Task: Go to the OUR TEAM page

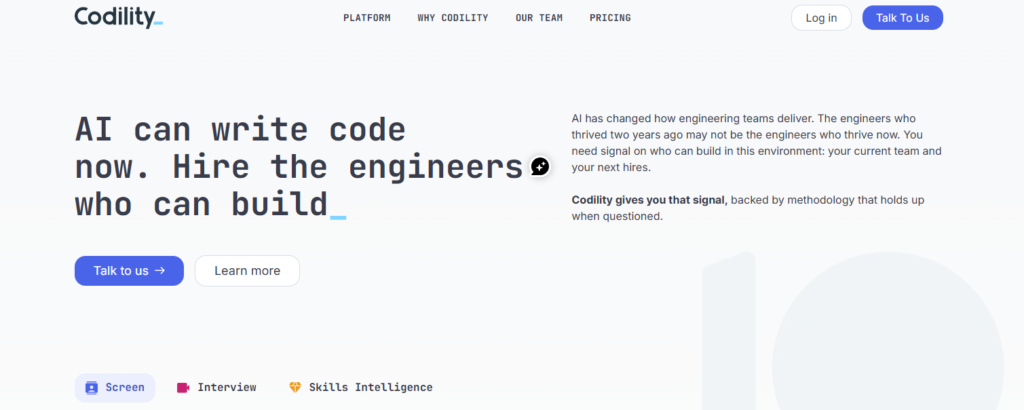Action: point(539,18)
